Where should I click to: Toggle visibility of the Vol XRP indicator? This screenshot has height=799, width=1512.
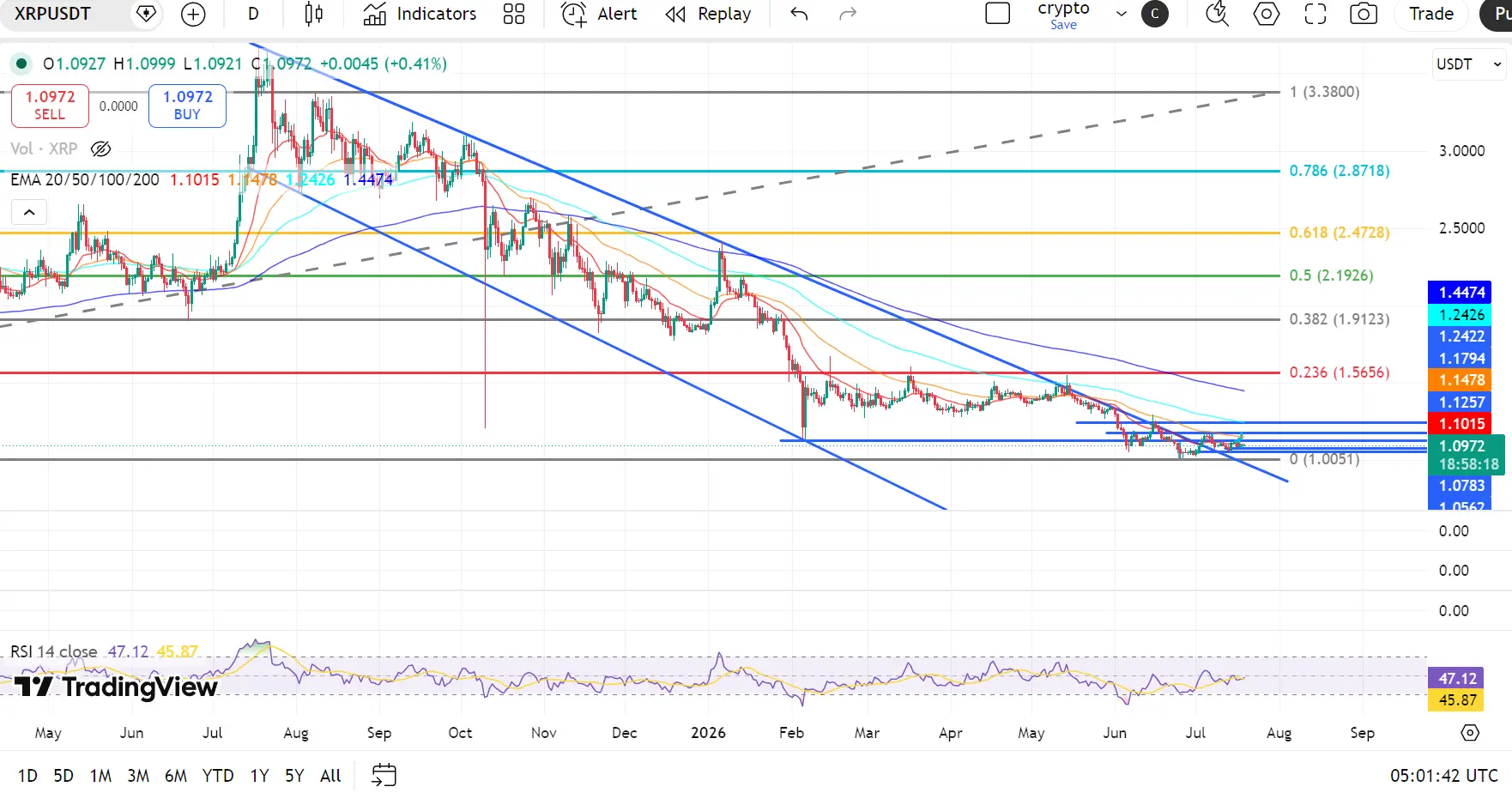100,148
